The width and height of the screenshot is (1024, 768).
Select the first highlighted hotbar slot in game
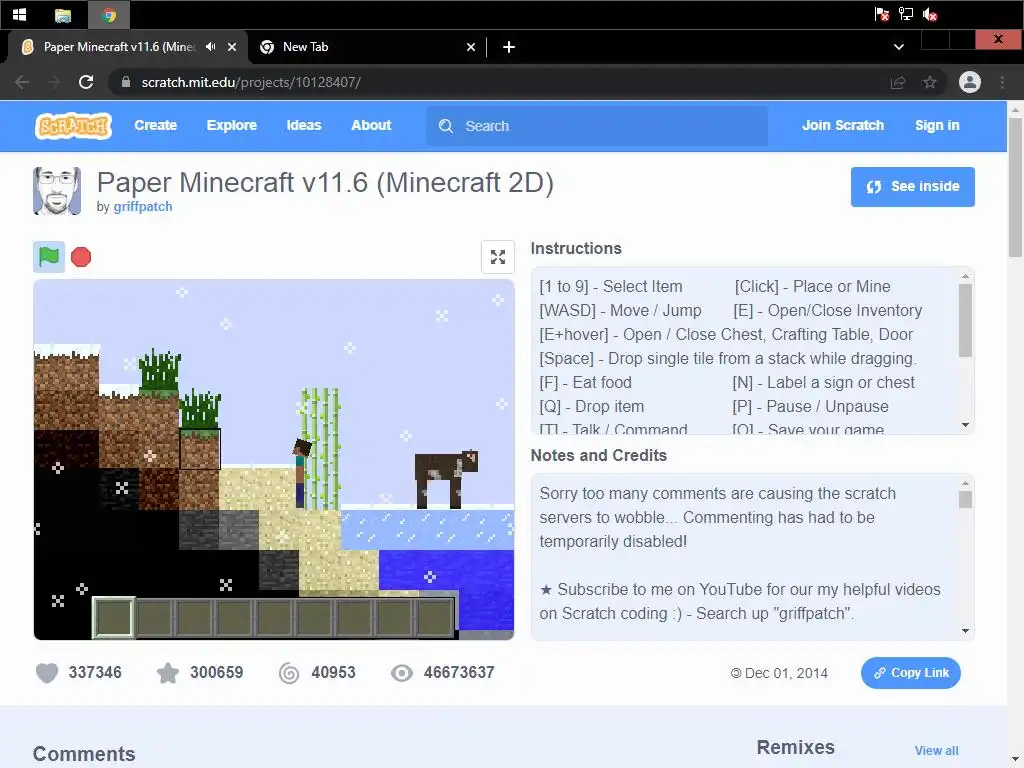point(114,617)
